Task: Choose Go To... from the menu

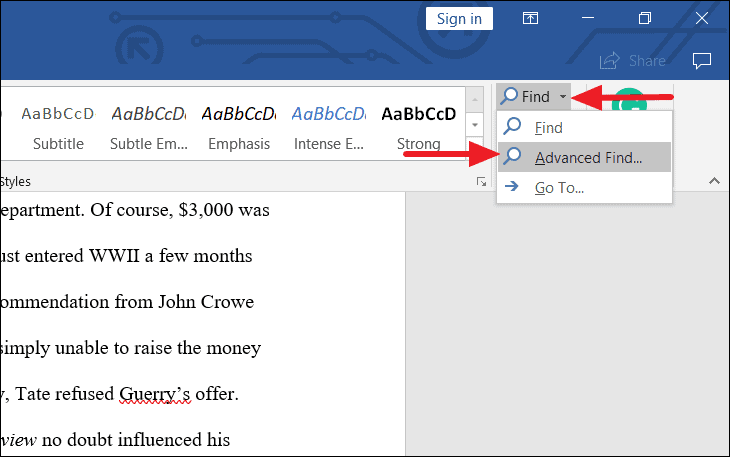Action: (584, 188)
